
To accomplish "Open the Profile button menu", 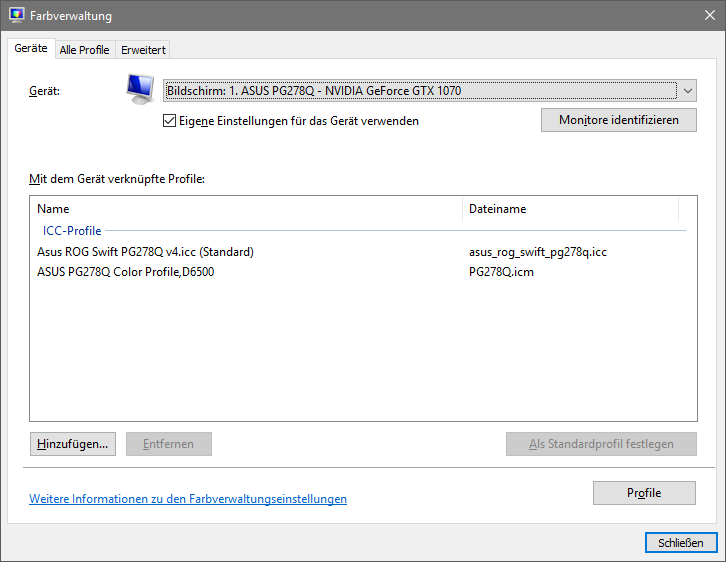I will [644, 493].
